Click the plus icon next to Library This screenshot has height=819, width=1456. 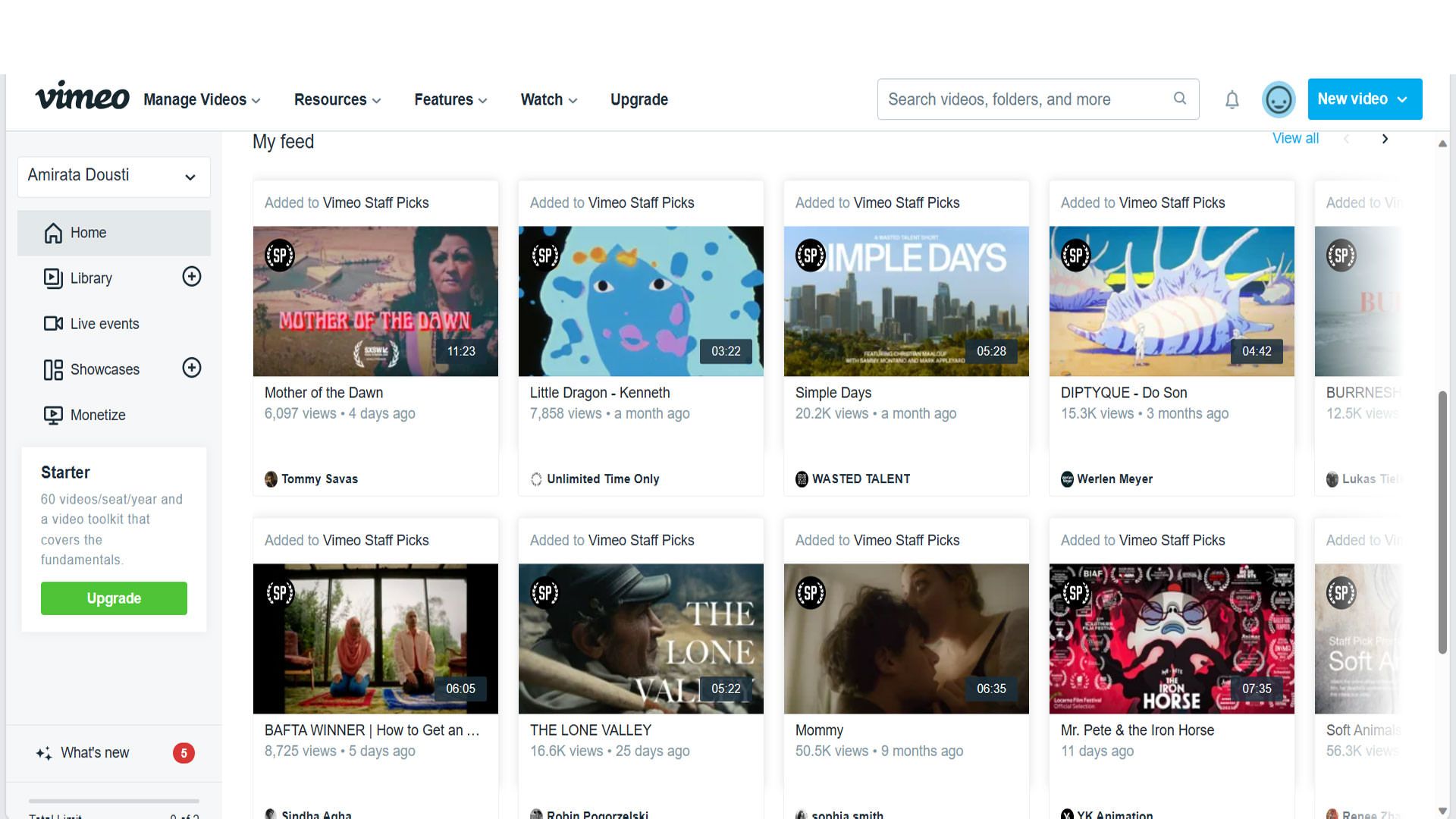(x=192, y=277)
